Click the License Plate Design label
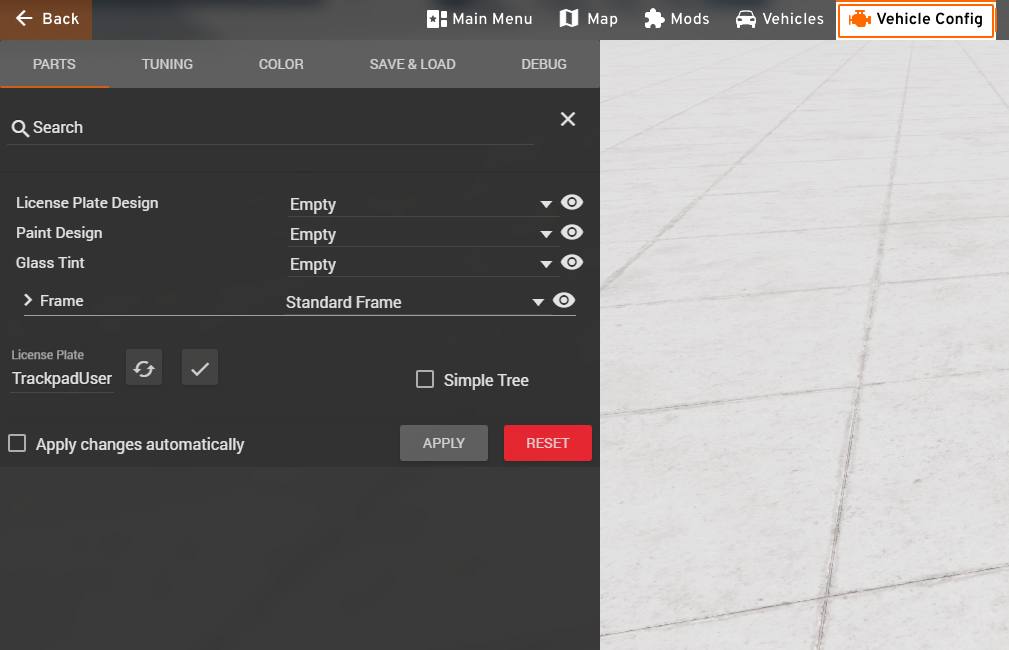Screen dimensions: 1009x650 88,203
